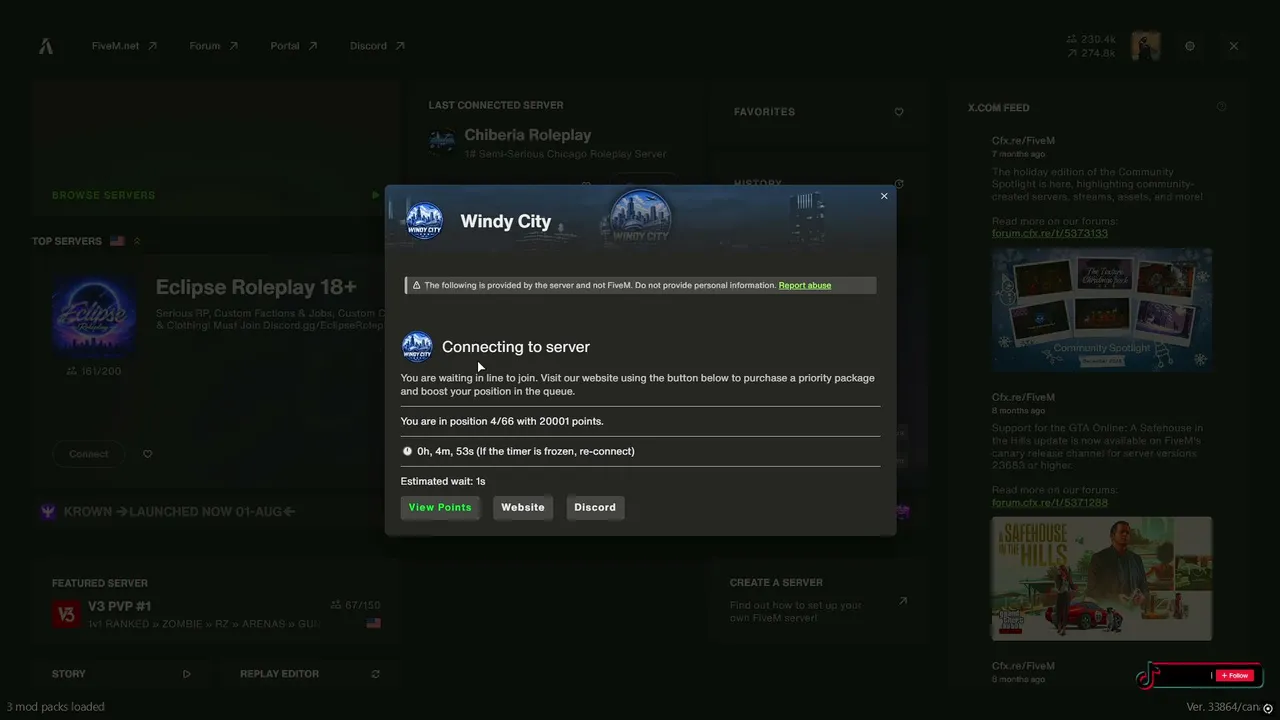Viewport: 1280px width, 720px height.
Task: Open the user profile avatar
Action: coord(1146,46)
